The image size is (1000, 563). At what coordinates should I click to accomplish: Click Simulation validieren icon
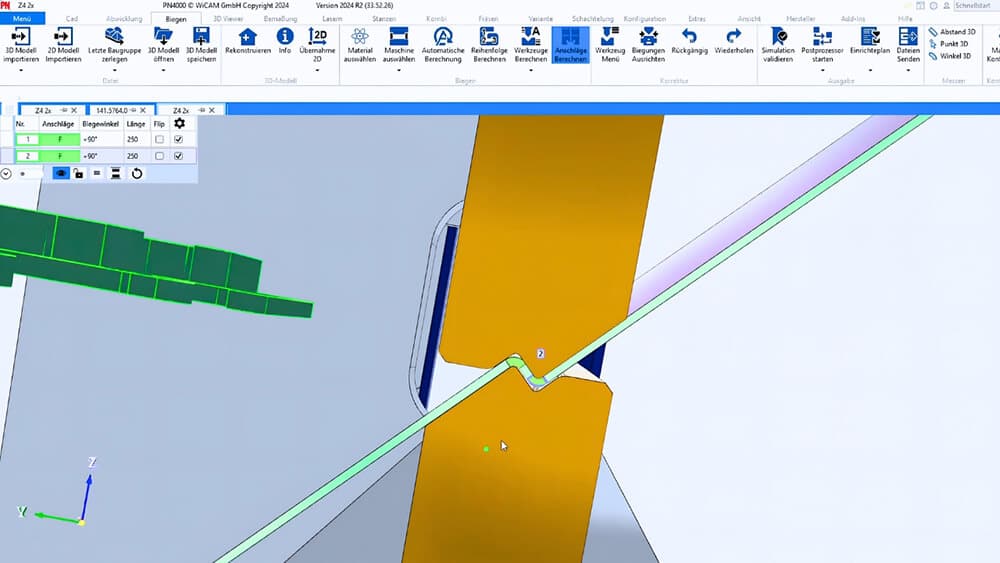[x=778, y=36]
